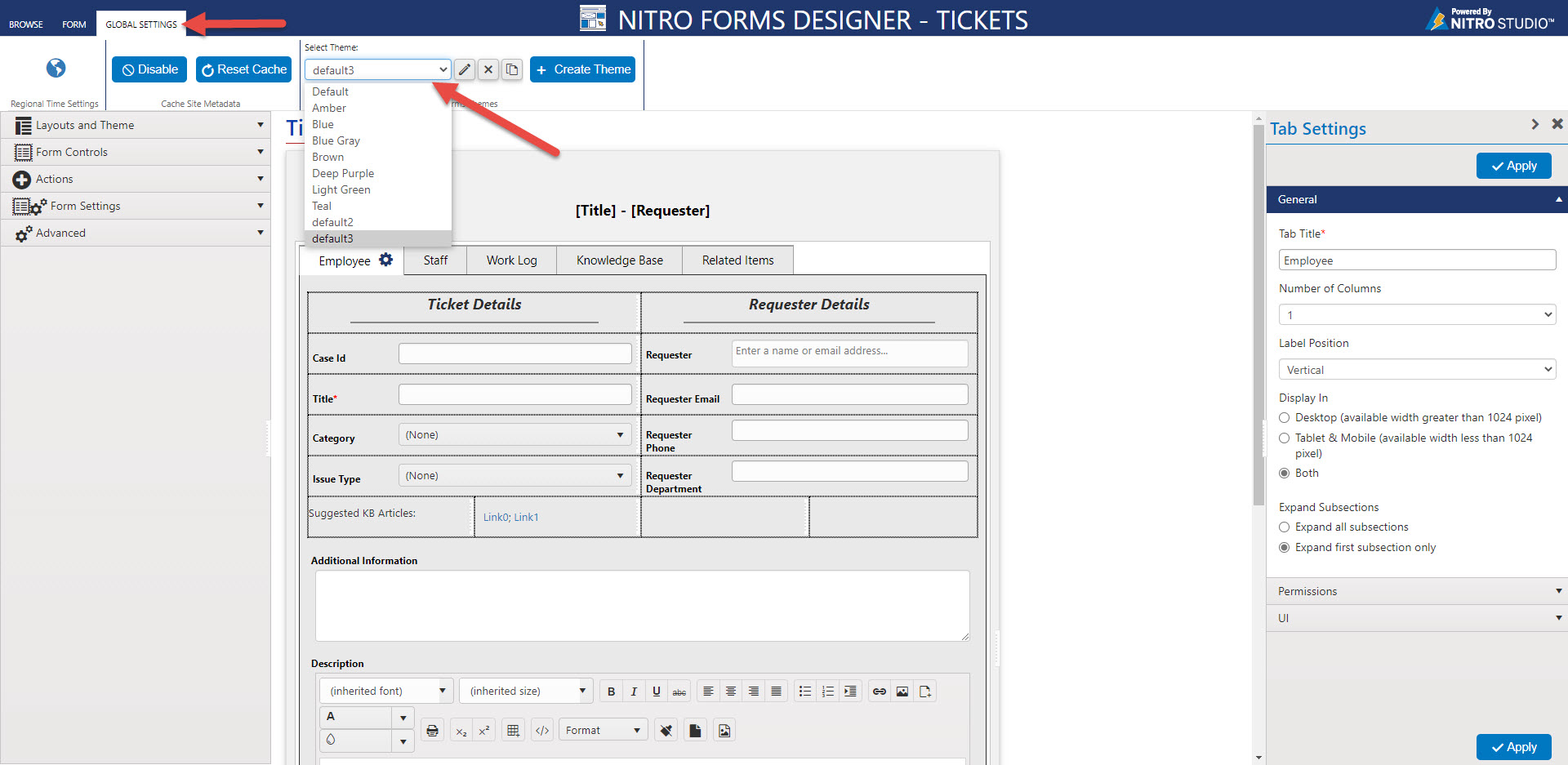Image resolution: width=1568 pixels, height=765 pixels.
Task: Select Deep Purple theme option
Action: (x=377, y=173)
